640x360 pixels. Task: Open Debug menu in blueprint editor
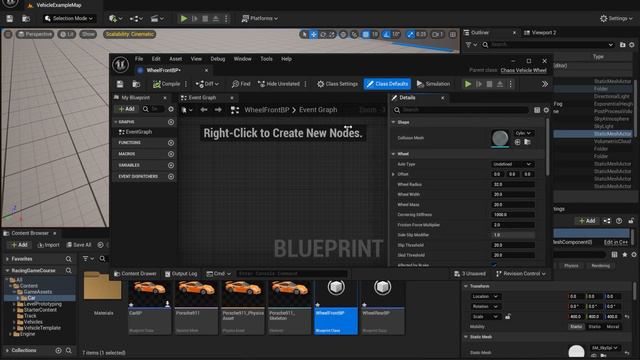tap(218, 59)
